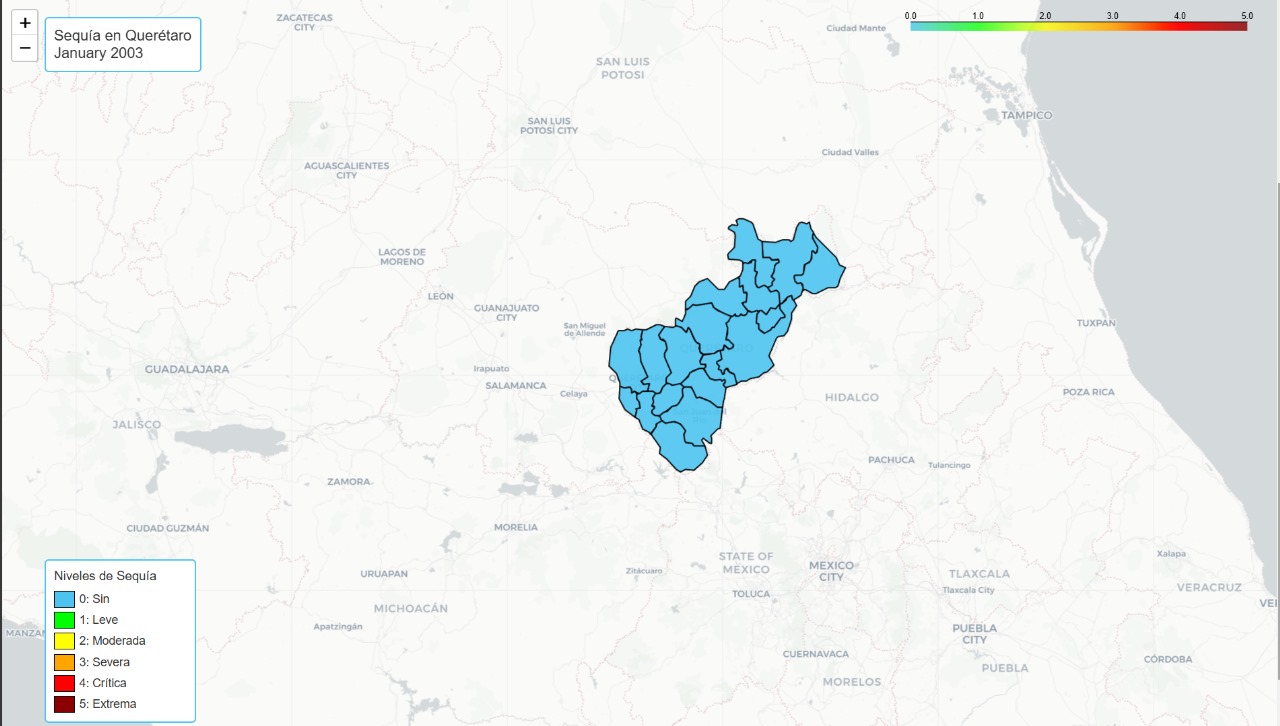Image resolution: width=1280 pixels, height=726 pixels.
Task: Click the red '4: Crítica' legend swatch
Action: tap(64, 683)
